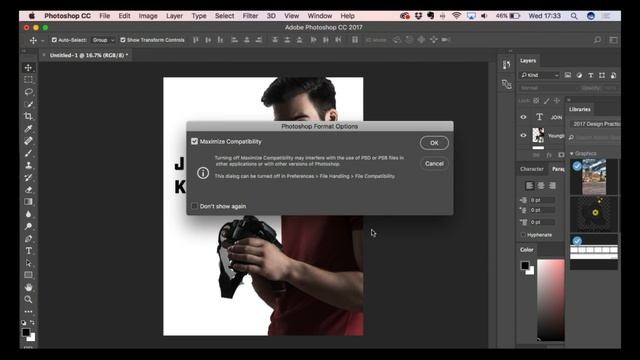Select the Untitled-1 document tab
Screen dimensions: 640x360
point(89,55)
